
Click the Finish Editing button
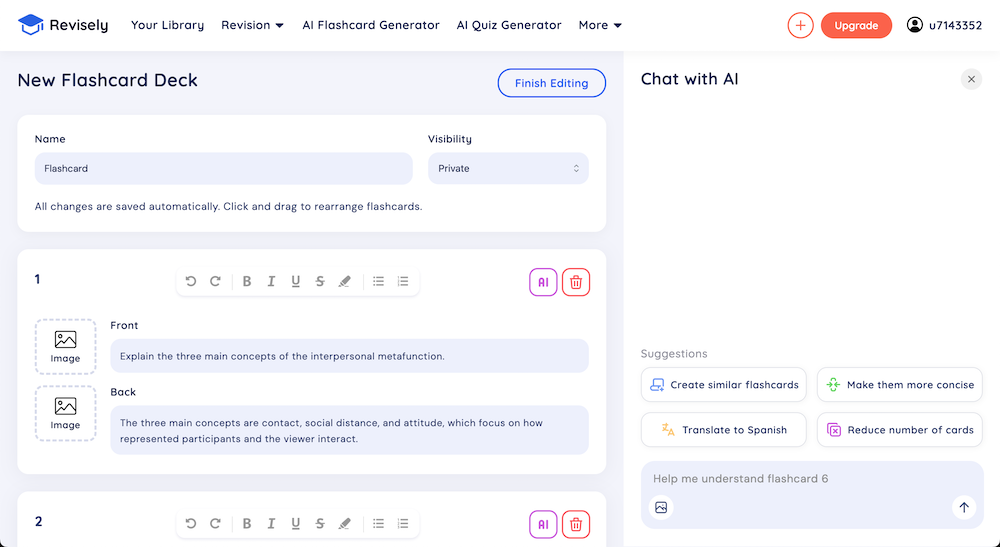(552, 83)
